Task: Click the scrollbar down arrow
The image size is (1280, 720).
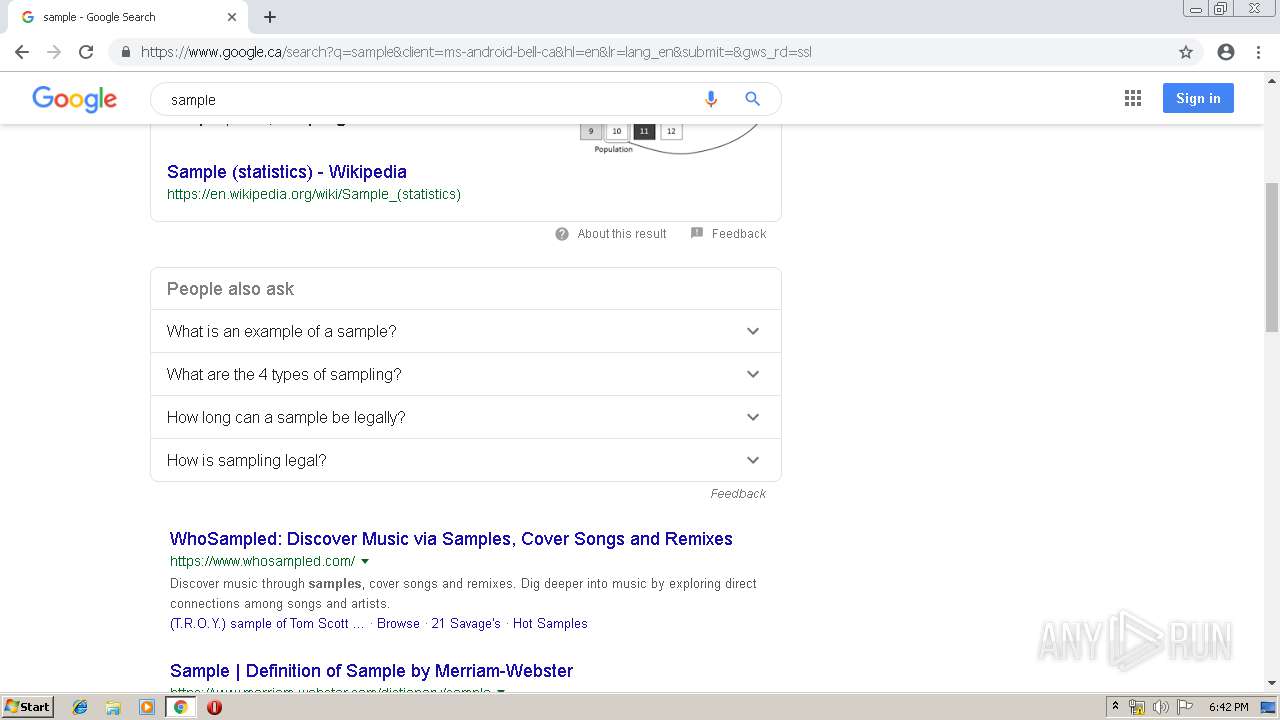Action: coord(1272,684)
